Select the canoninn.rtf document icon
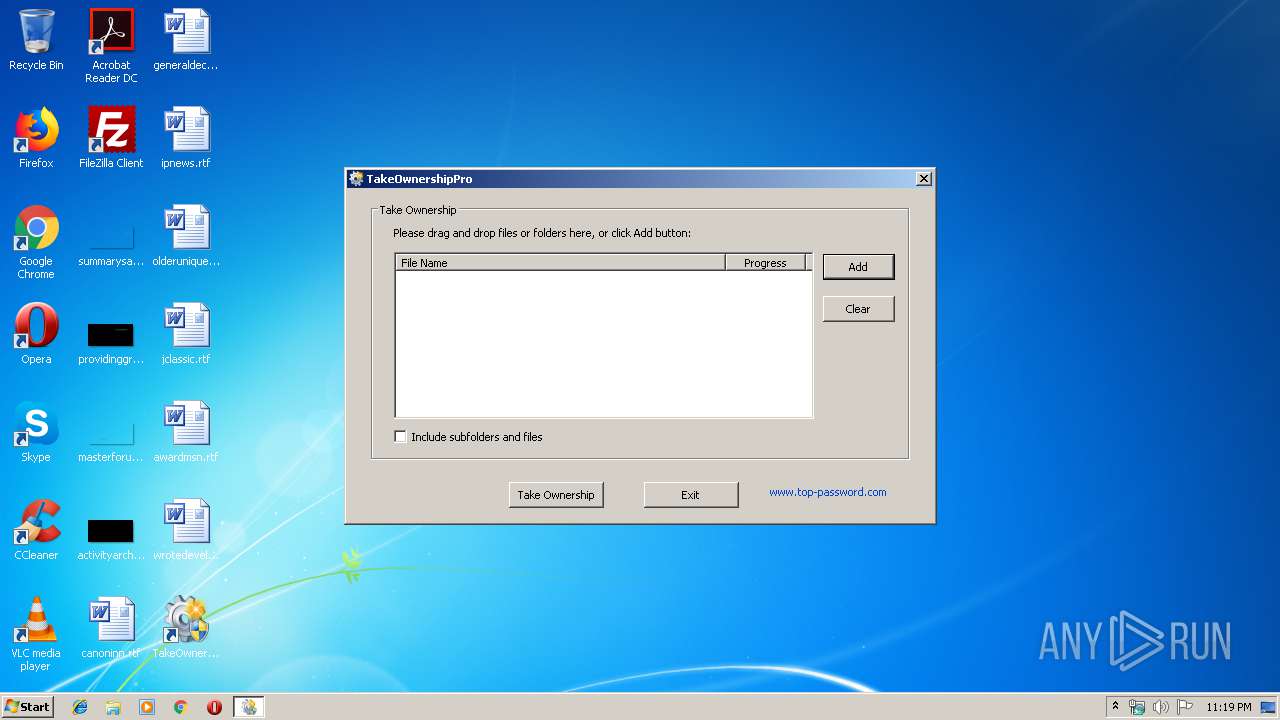The height and width of the screenshot is (720, 1280). tap(111, 628)
